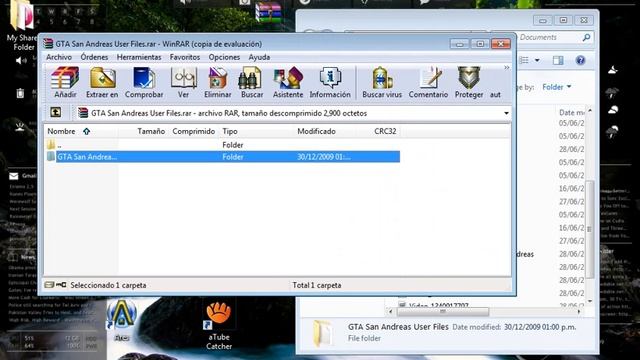Click the Total 1 carpeta status text
Image resolution: width=640 pixels, height=360 pixels.
pos(317,285)
